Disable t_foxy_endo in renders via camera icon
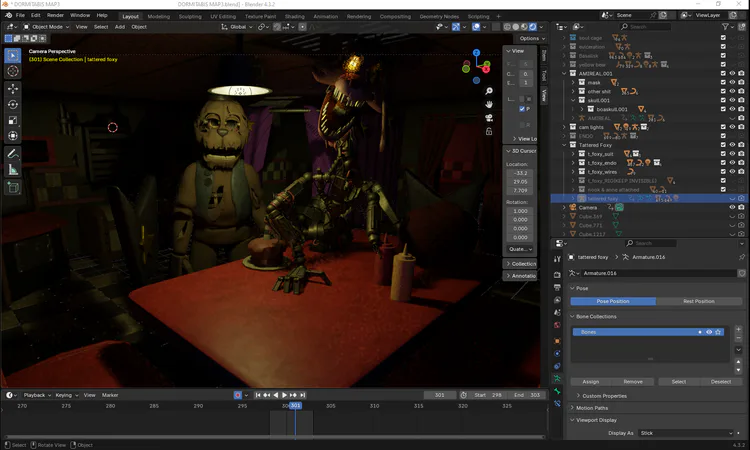 pos(741,163)
